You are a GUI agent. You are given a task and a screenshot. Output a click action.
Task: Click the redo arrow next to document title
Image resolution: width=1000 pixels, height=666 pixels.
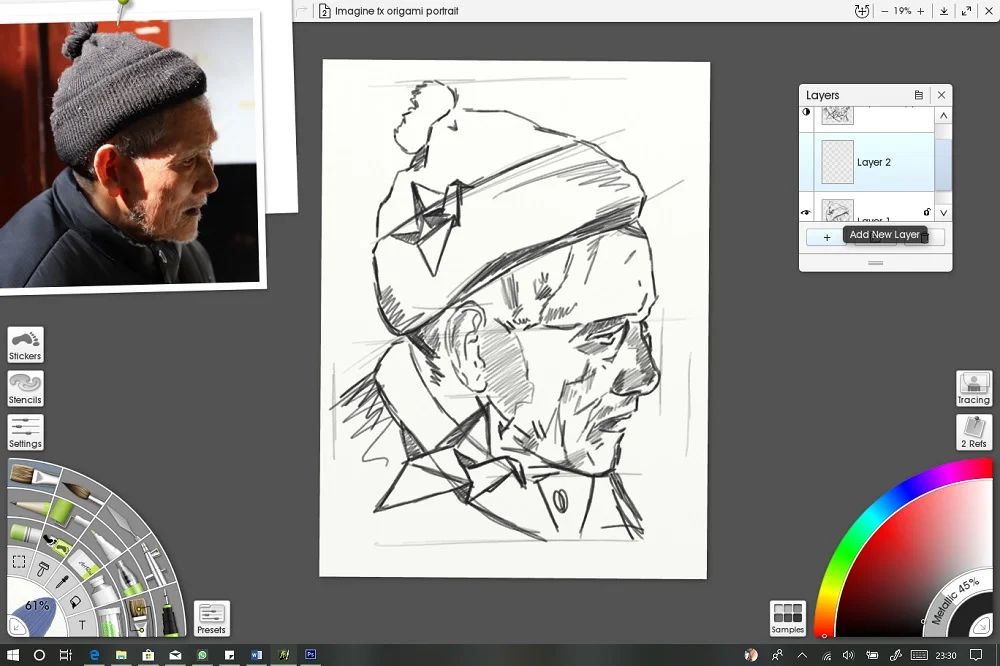302,11
